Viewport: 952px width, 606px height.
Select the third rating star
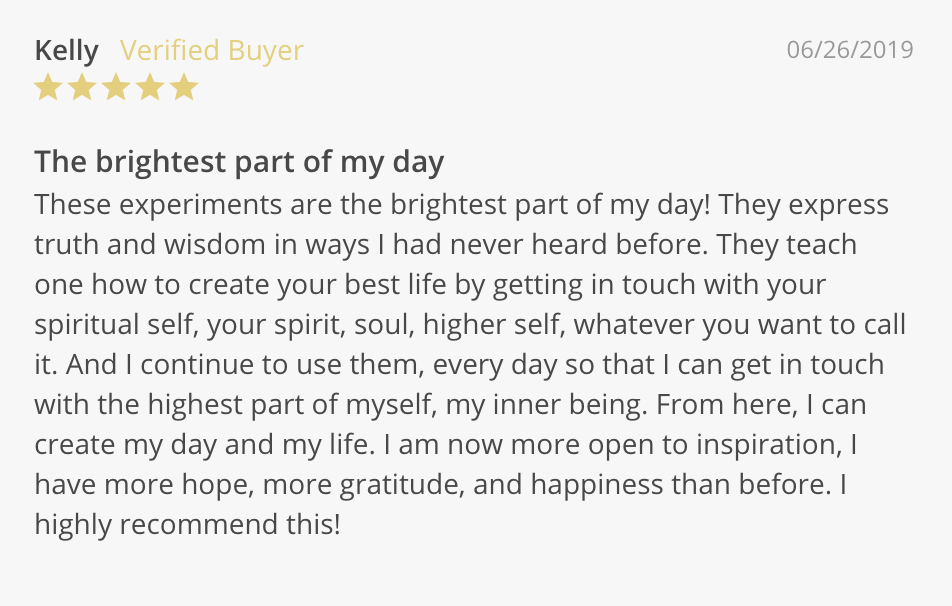click(116, 88)
